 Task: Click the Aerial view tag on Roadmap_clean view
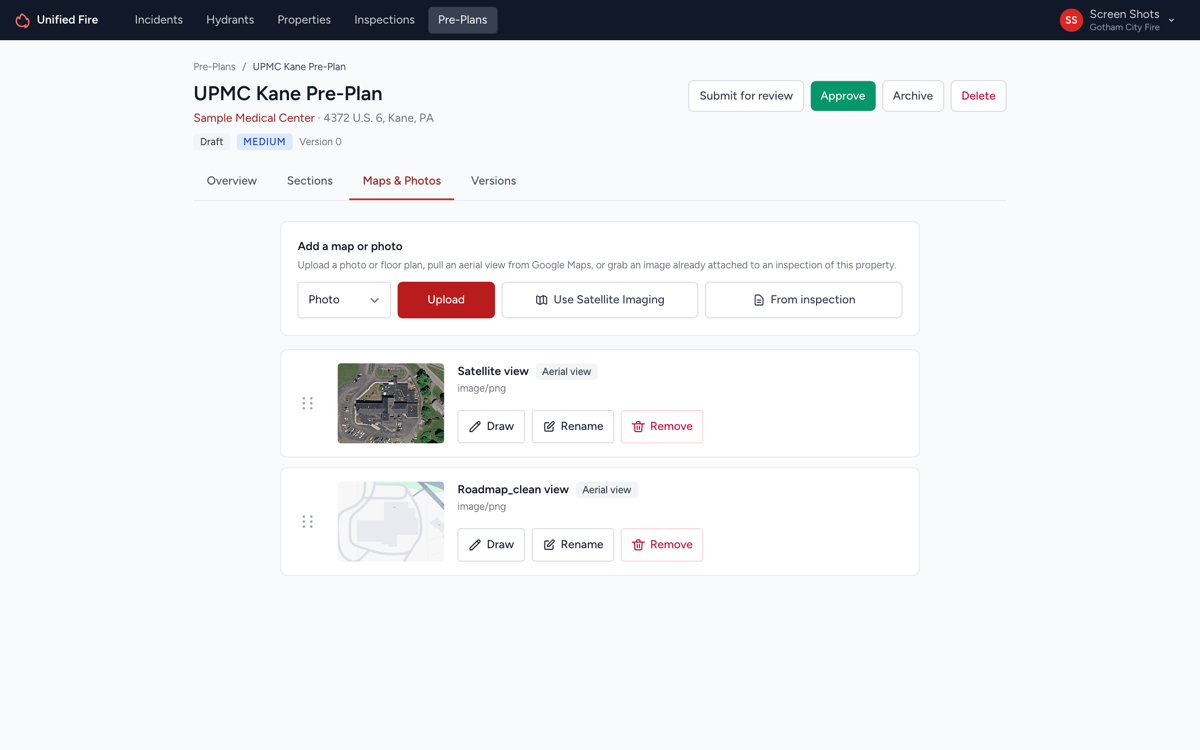tap(607, 490)
